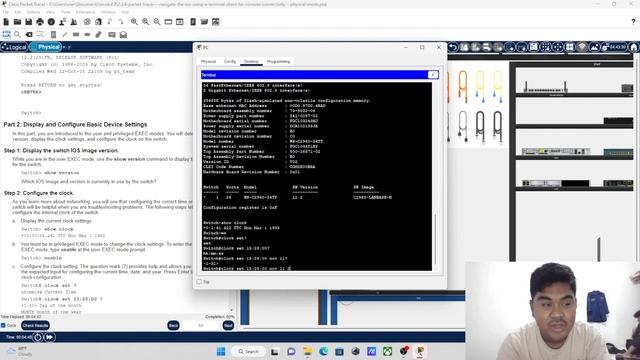This screenshot has width=640, height=360.
Task: Click the Undo arrow in main toolbar
Action: pyautogui.click(x=110, y=22)
